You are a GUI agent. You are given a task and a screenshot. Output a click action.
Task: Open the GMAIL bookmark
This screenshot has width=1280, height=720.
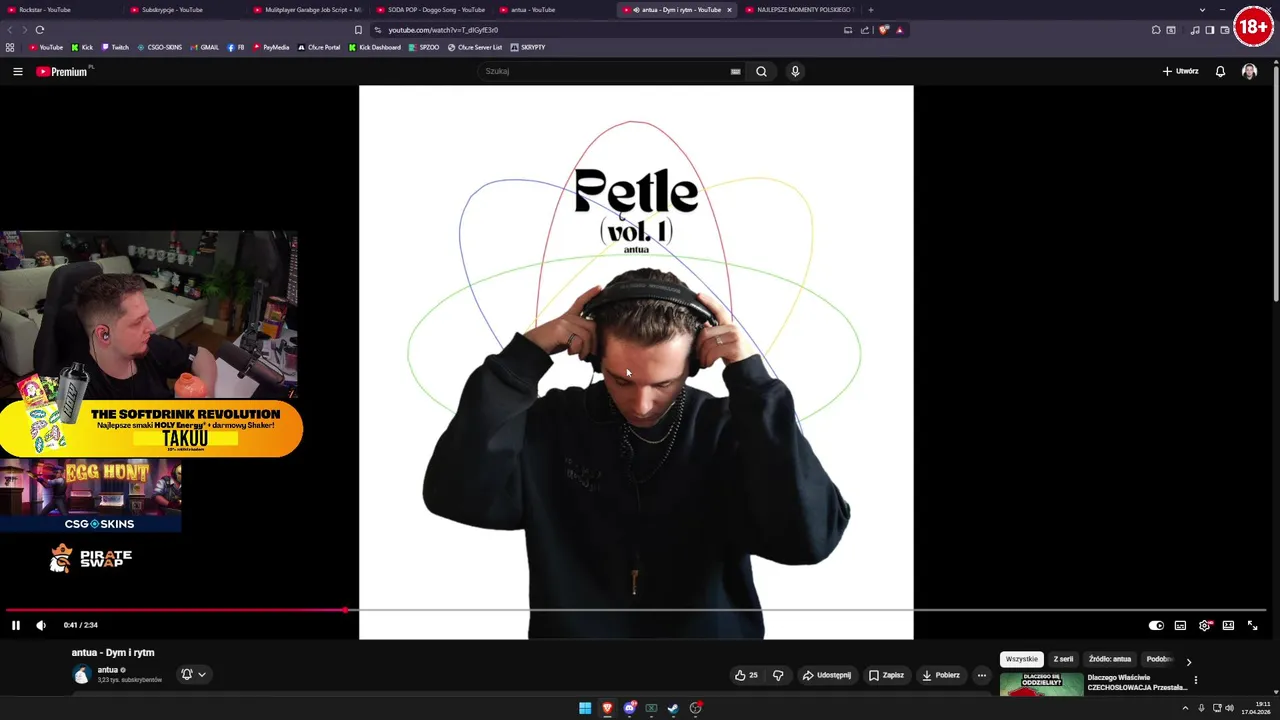pyautogui.click(x=204, y=47)
